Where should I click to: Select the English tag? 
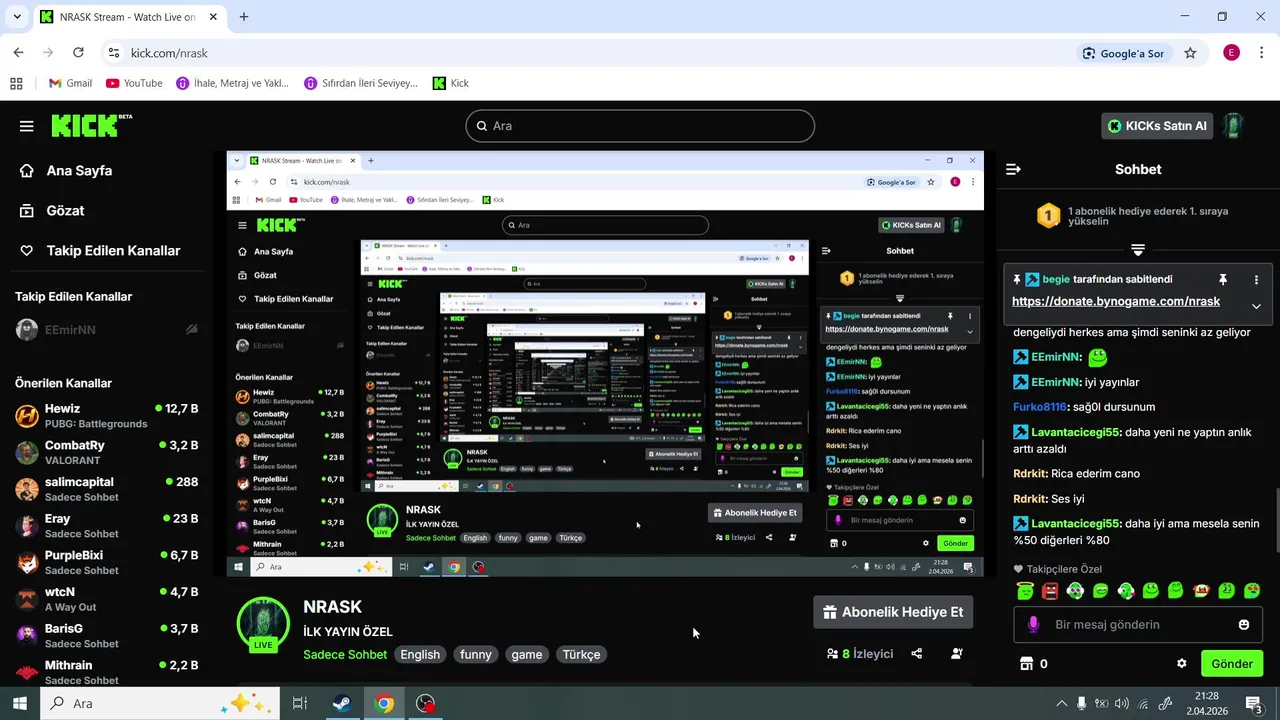click(x=420, y=655)
